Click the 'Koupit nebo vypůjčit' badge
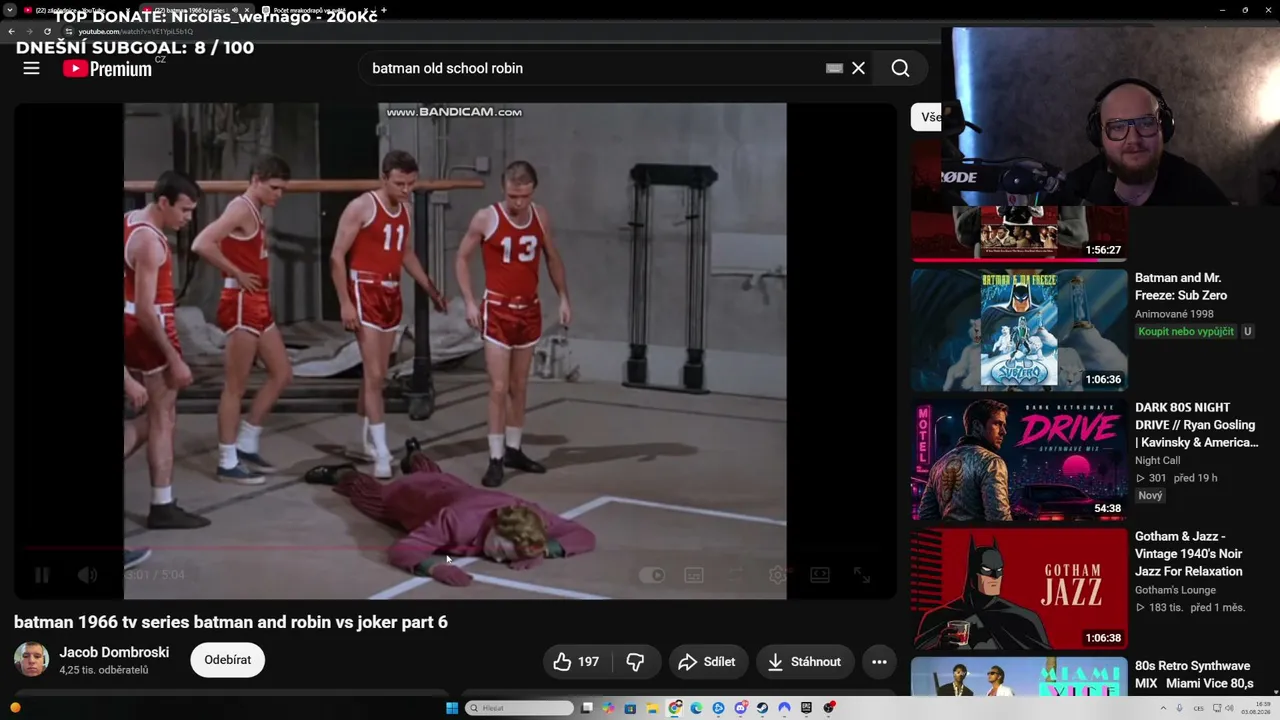Image resolution: width=1280 pixels, height=720 pixels. (1186, 331)
